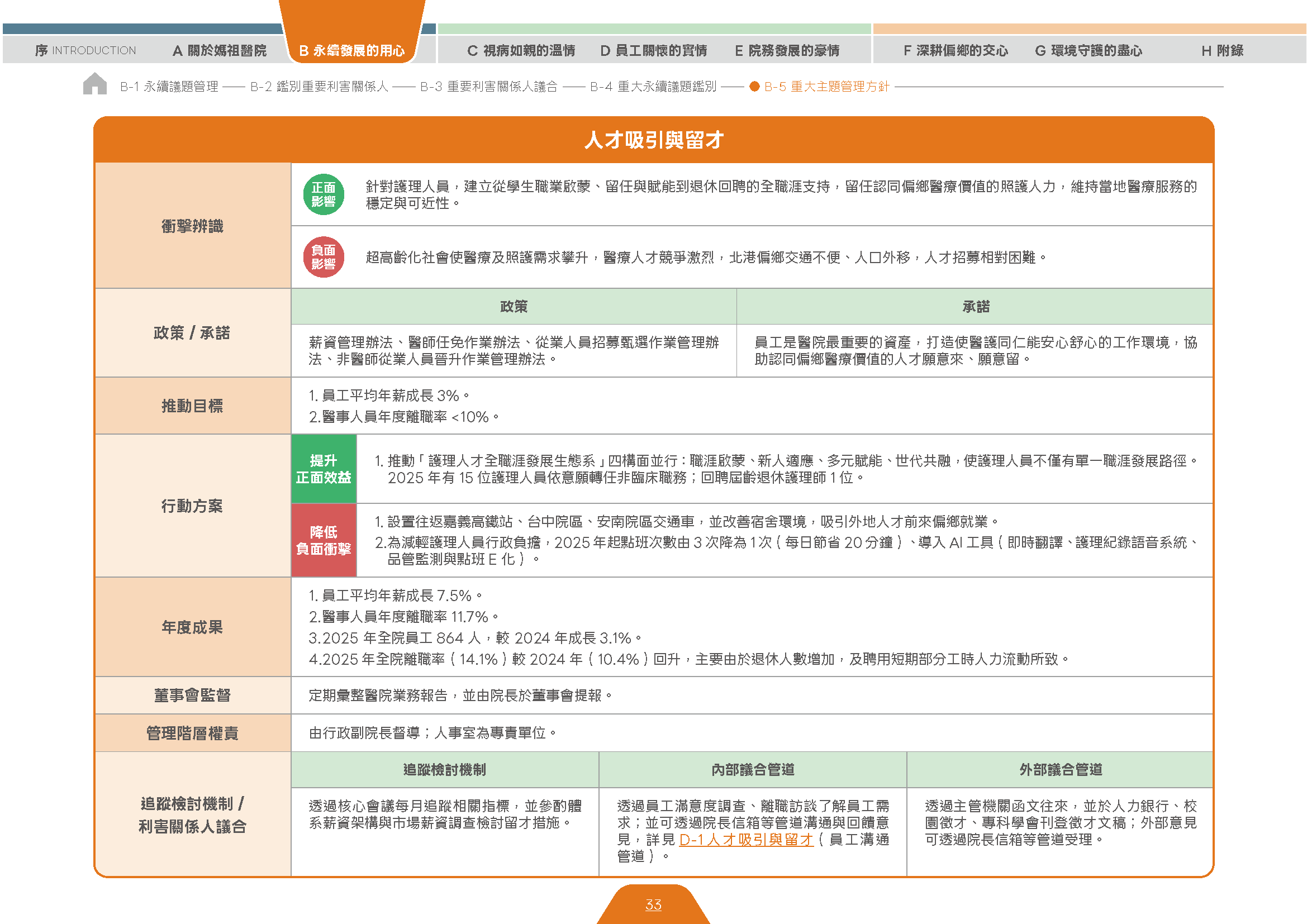This screenshot has width=1307, height=924.
Task: Open G 環境守護的盡心 tab
Action: [1089, 51]
